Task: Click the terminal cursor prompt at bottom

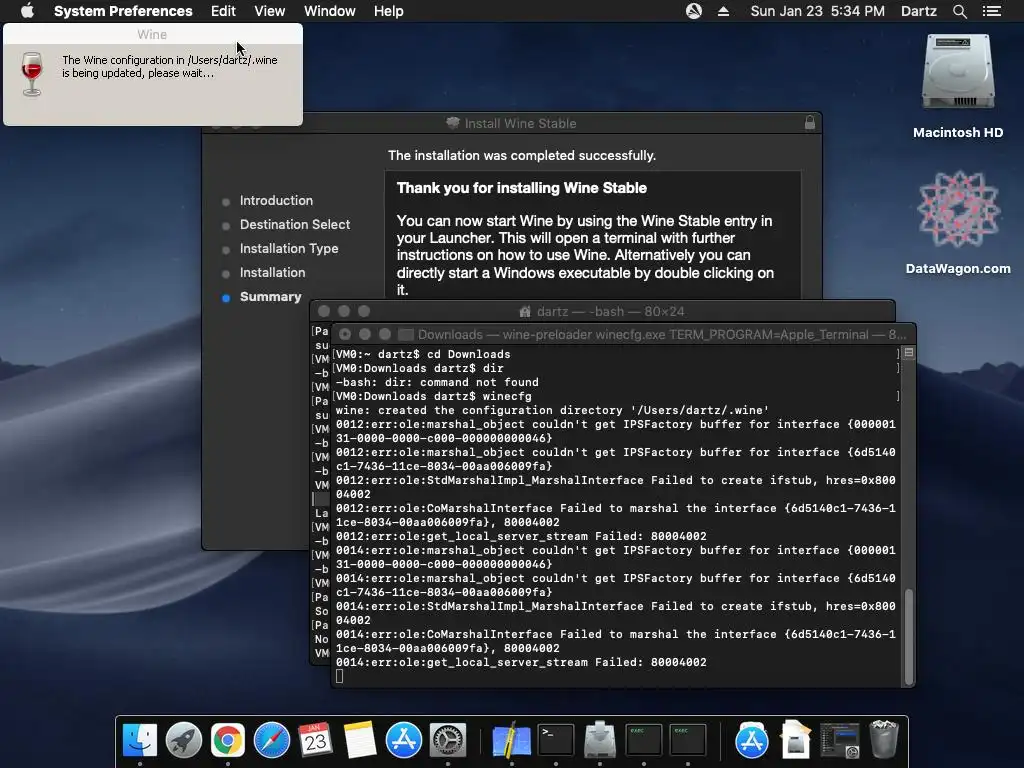Action: (340, 677)
